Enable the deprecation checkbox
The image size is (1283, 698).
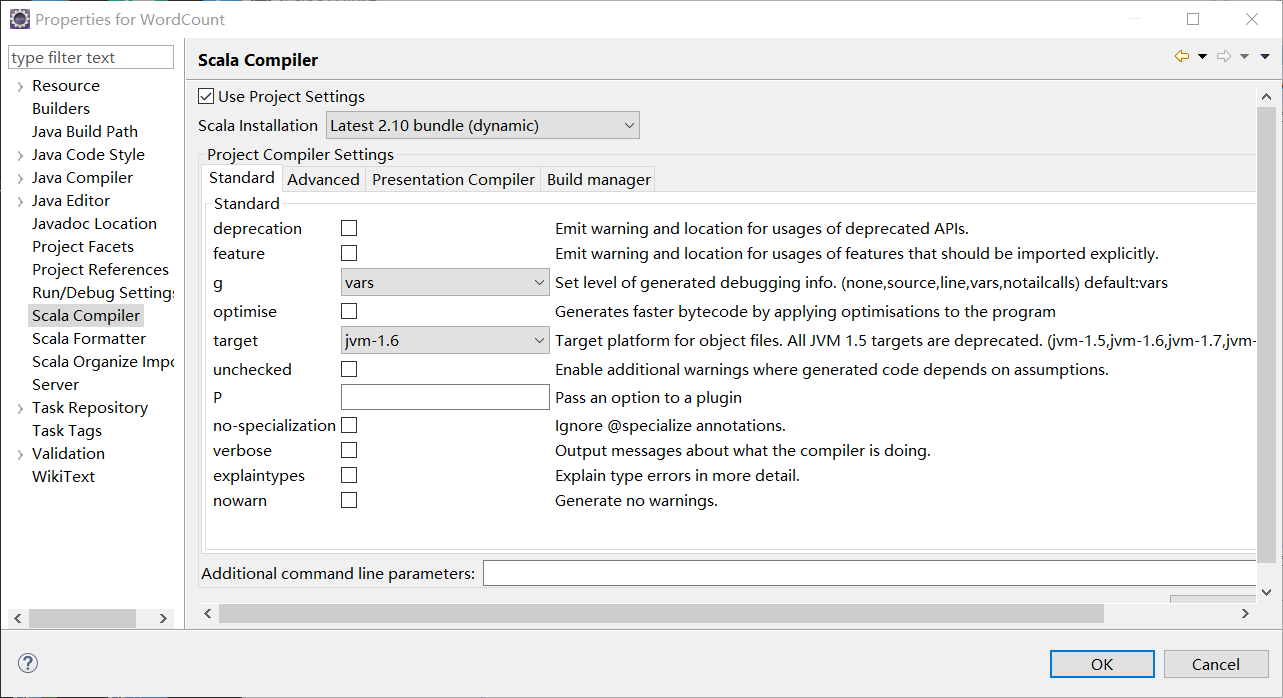point(349,229)
